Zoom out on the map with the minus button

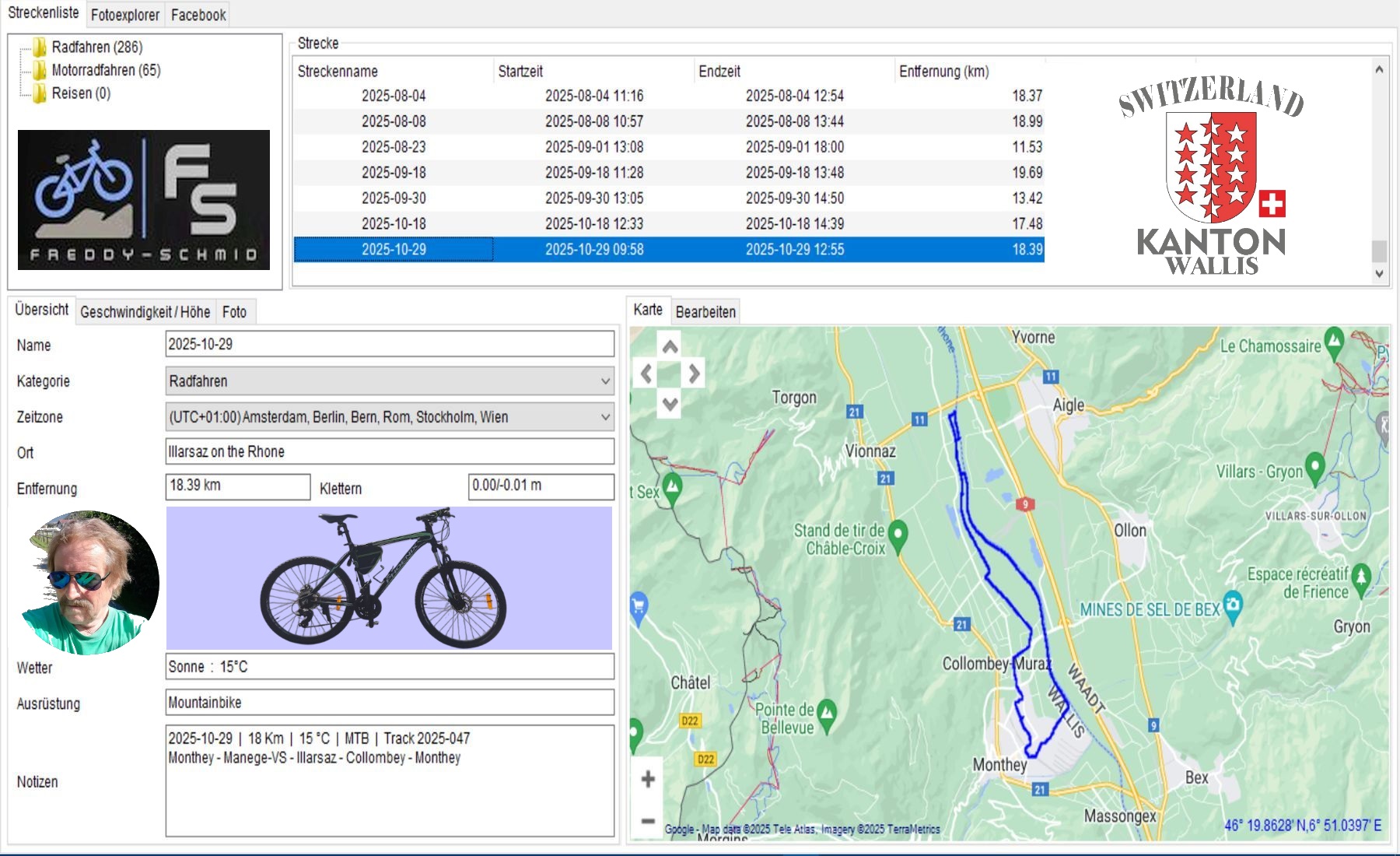pyautogui.click(x=647, y=820)
